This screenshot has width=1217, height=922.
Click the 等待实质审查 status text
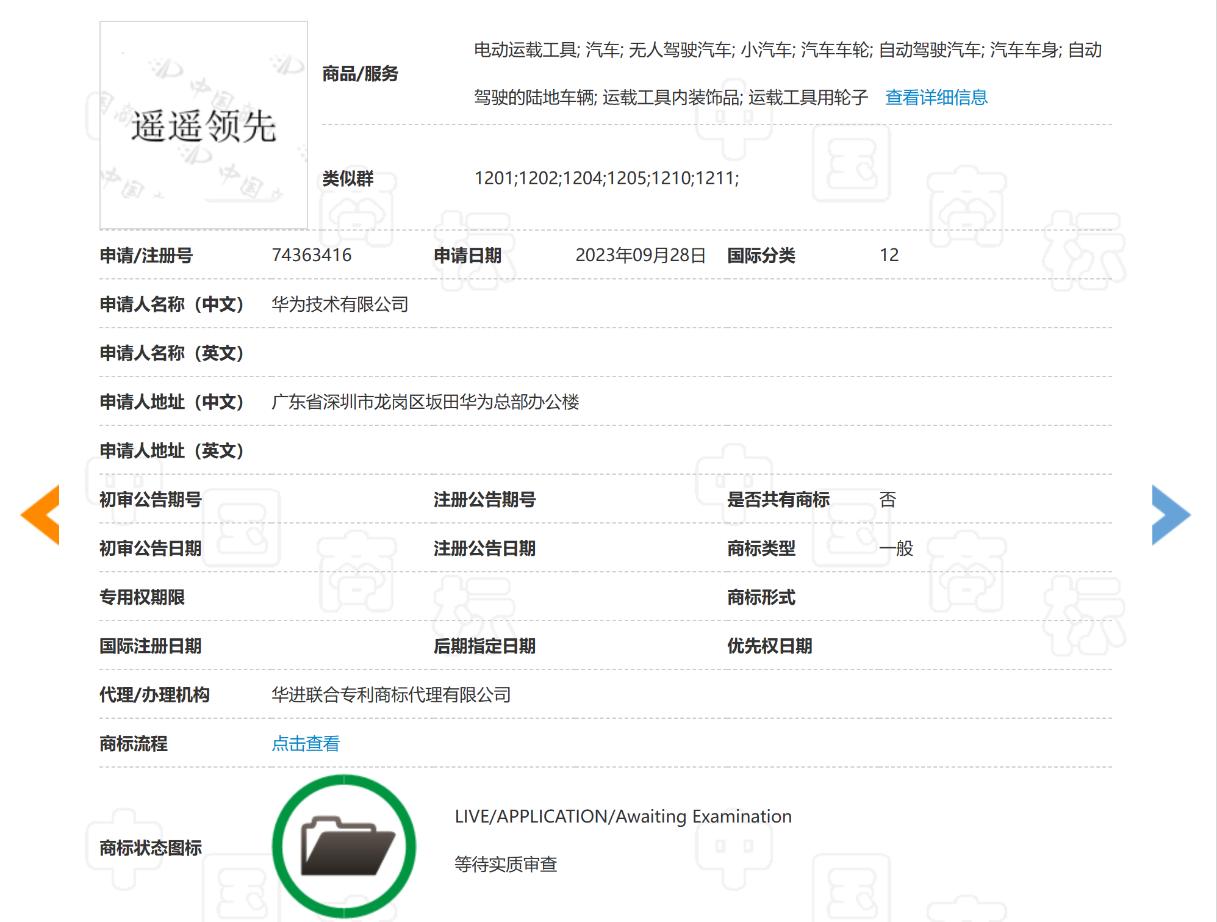coord(506,864)
